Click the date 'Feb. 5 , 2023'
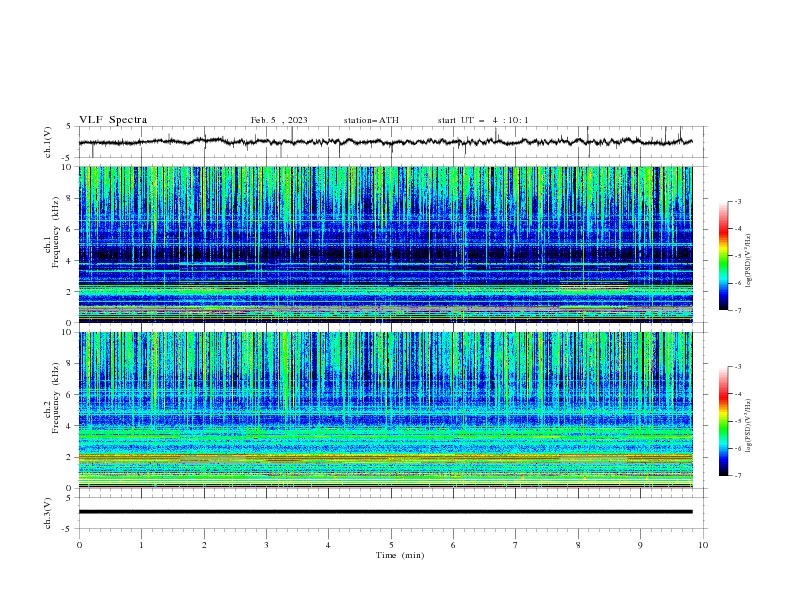This screenshot has width=792, height=612. 279,120
